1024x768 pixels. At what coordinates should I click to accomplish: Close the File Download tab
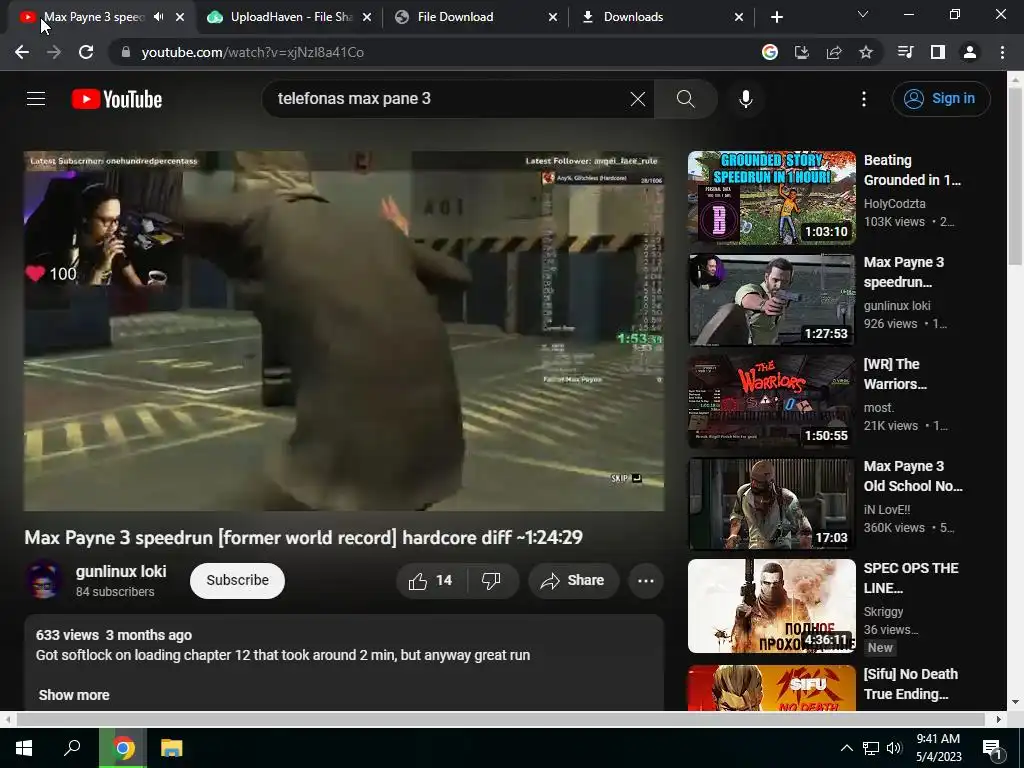point(553,17)
